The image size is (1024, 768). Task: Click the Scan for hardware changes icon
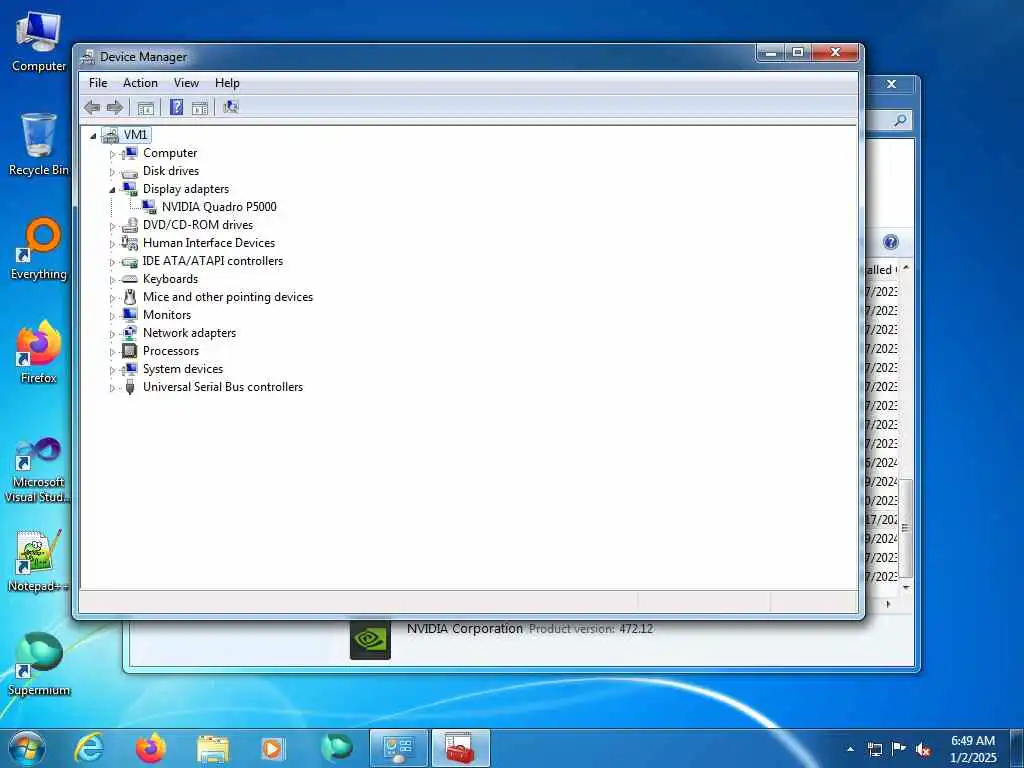tap(231, 106)
